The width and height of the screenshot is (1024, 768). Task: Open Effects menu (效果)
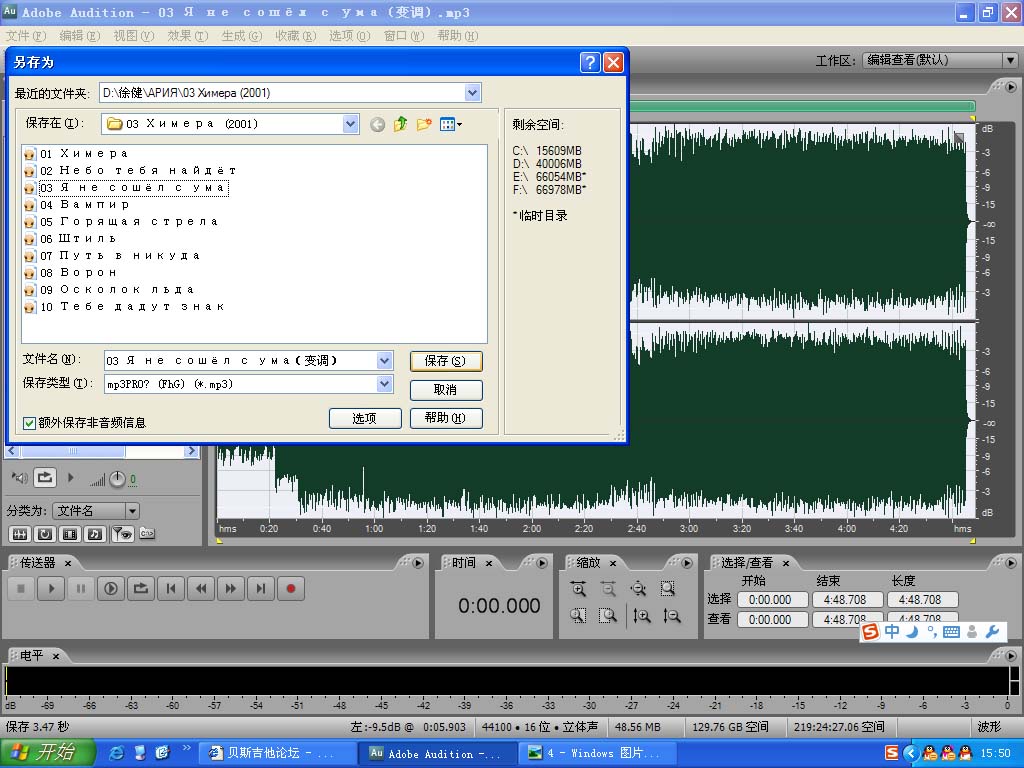pos(187,36)
